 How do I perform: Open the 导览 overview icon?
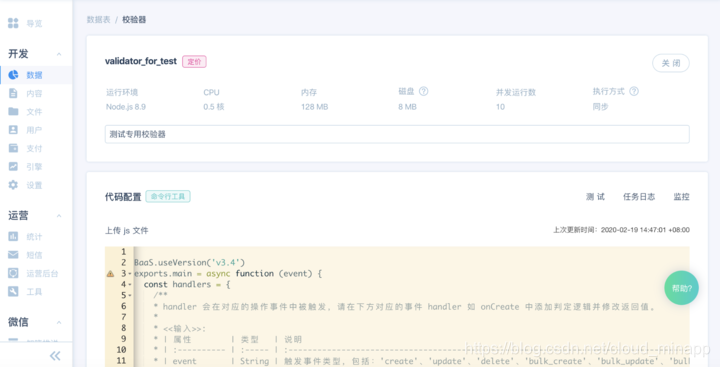(x=13, y=23)
